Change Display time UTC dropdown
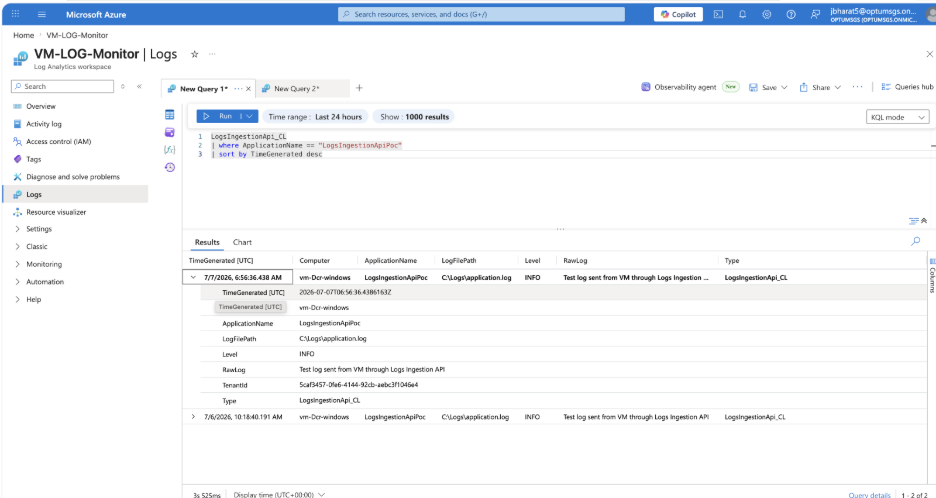The width and height of the screenshot is (936, 498). point(279,495)
